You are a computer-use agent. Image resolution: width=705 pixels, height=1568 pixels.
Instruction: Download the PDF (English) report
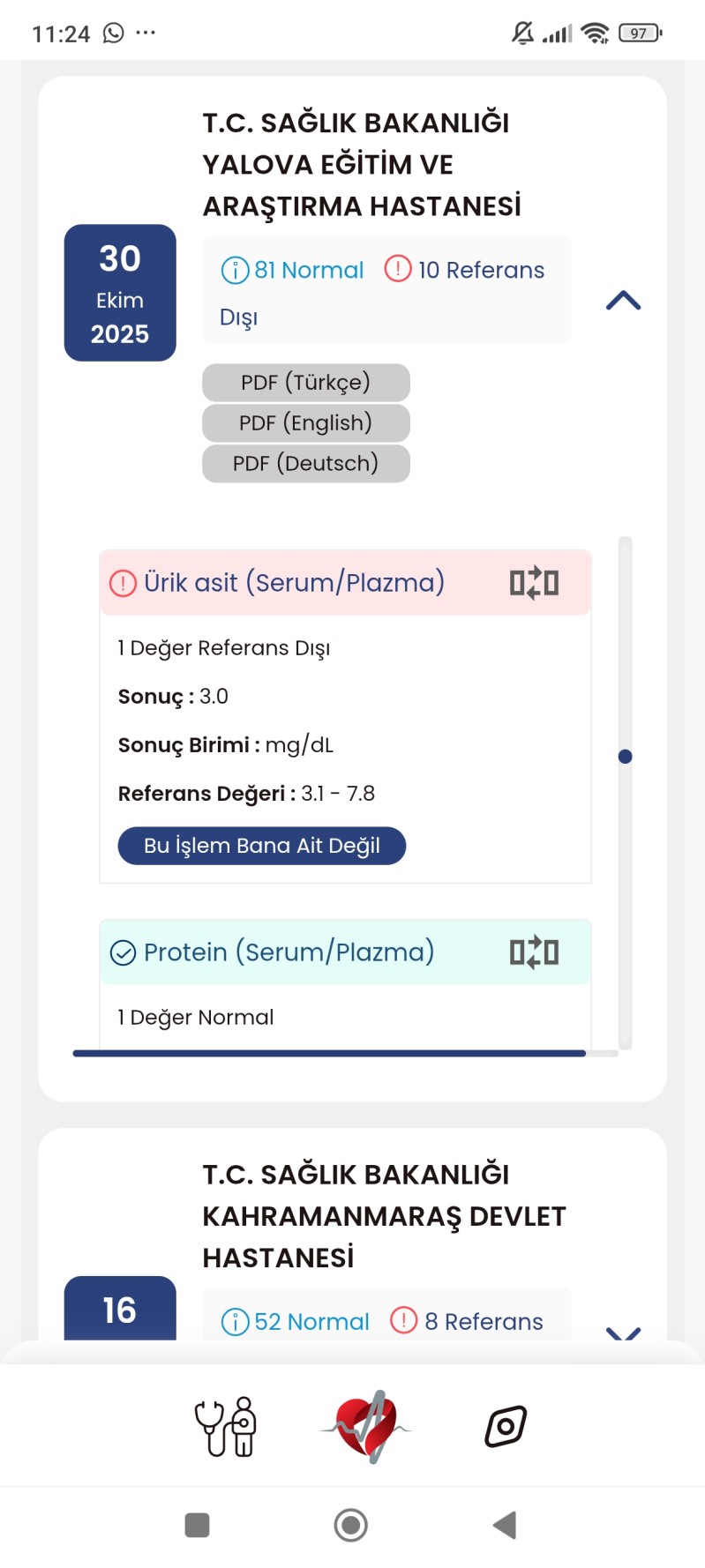tap(305, 423)
